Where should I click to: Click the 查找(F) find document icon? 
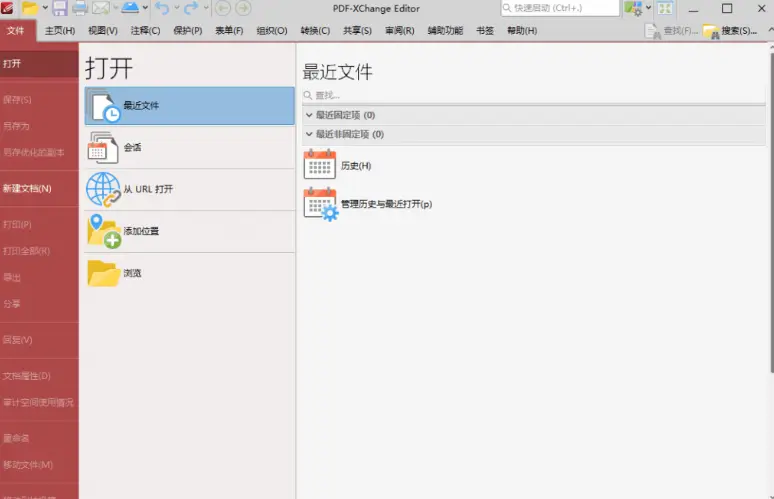(x=653, y=31)
